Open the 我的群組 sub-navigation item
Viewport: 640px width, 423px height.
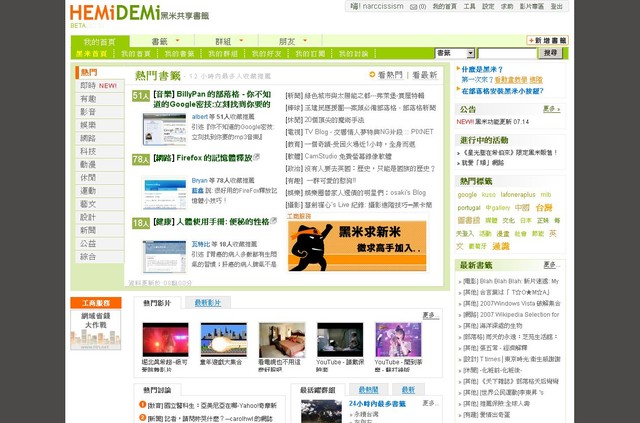click(x=223, y=54)
